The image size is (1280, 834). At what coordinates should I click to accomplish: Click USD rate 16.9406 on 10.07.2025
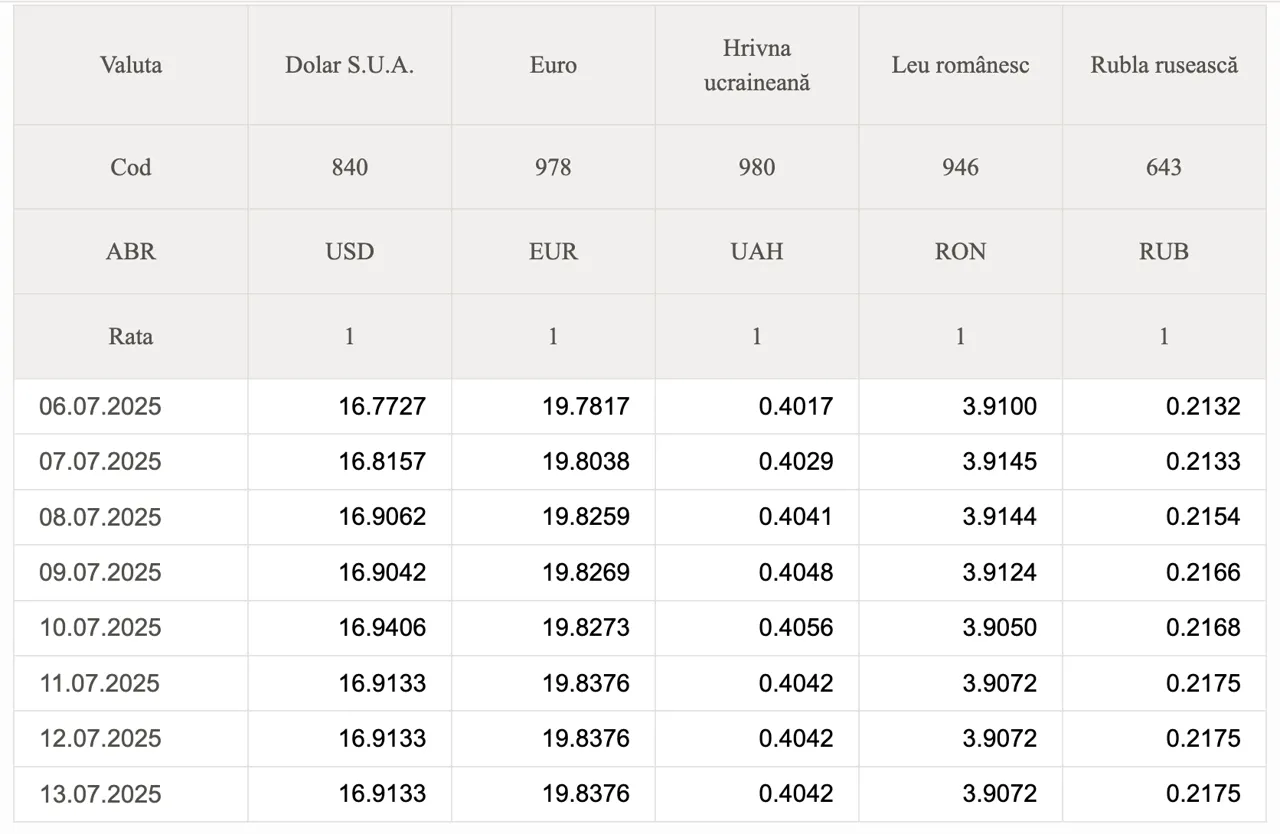tap(382, 627)
